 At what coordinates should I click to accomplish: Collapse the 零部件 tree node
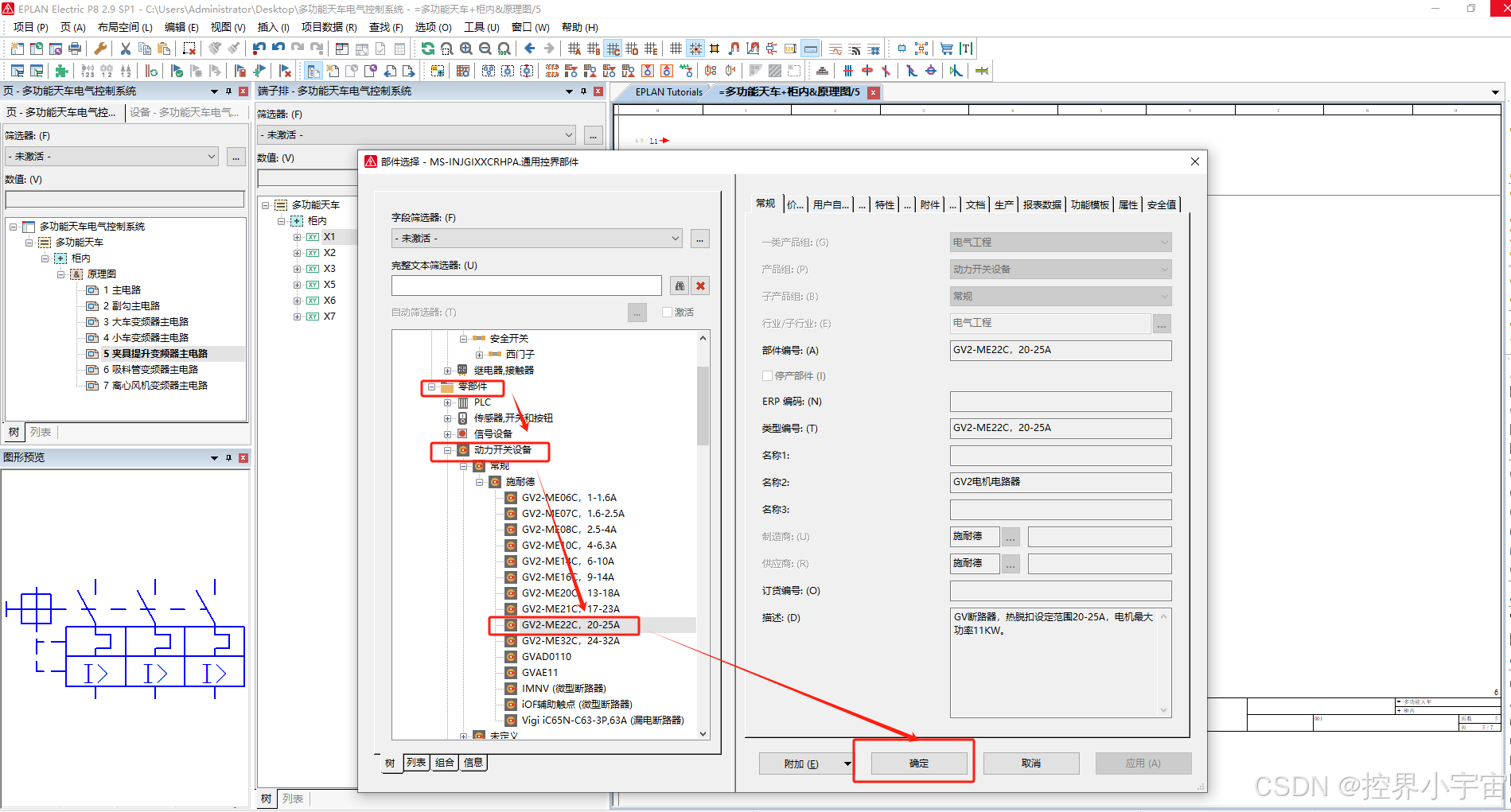point(432,387)
